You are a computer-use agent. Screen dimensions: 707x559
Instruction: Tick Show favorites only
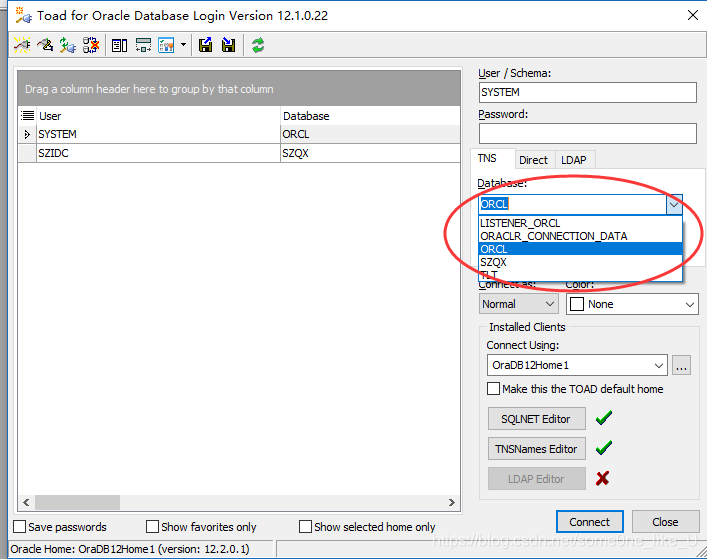(x=152, y=527)
